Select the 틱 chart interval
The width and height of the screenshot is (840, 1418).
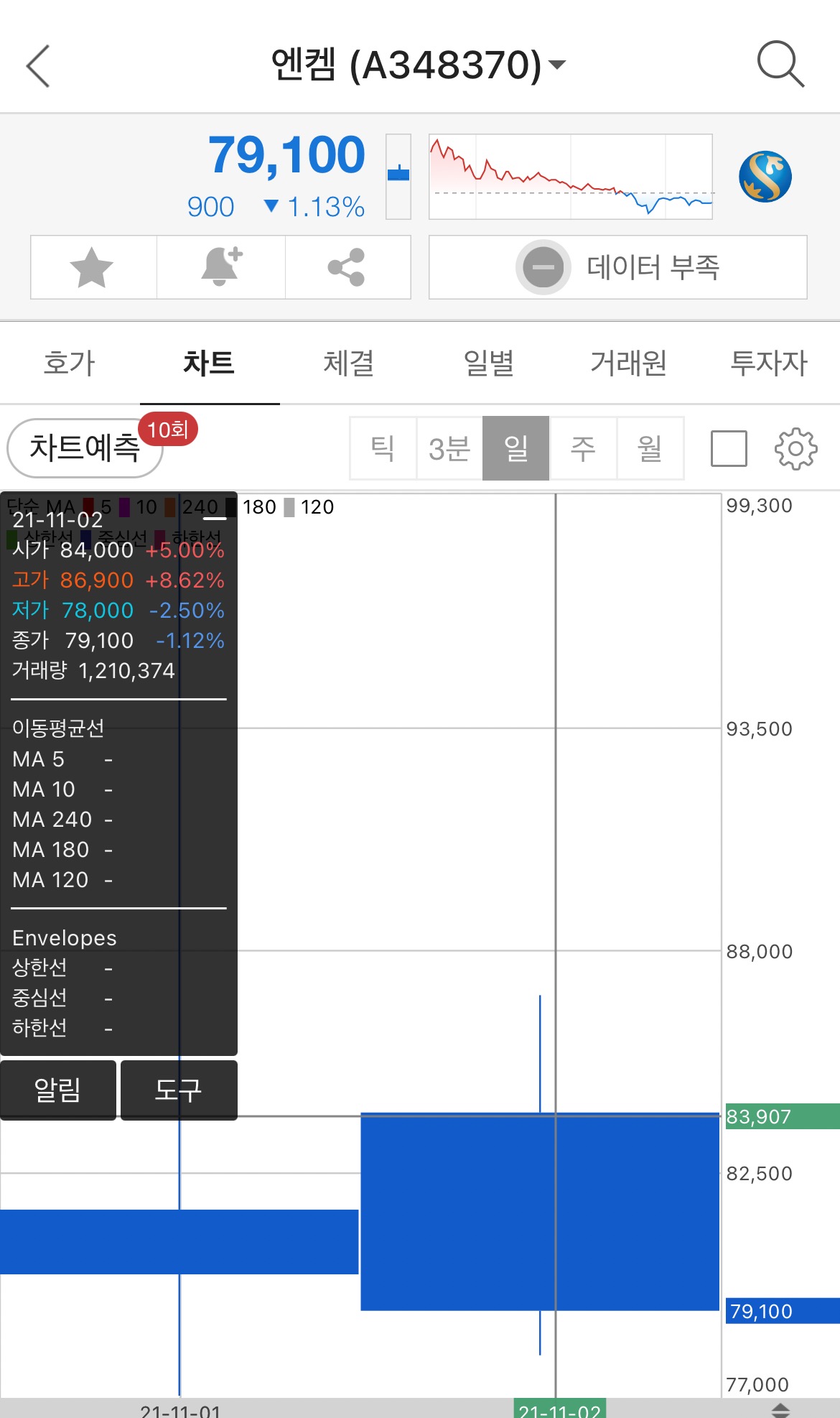coord(383,448)
